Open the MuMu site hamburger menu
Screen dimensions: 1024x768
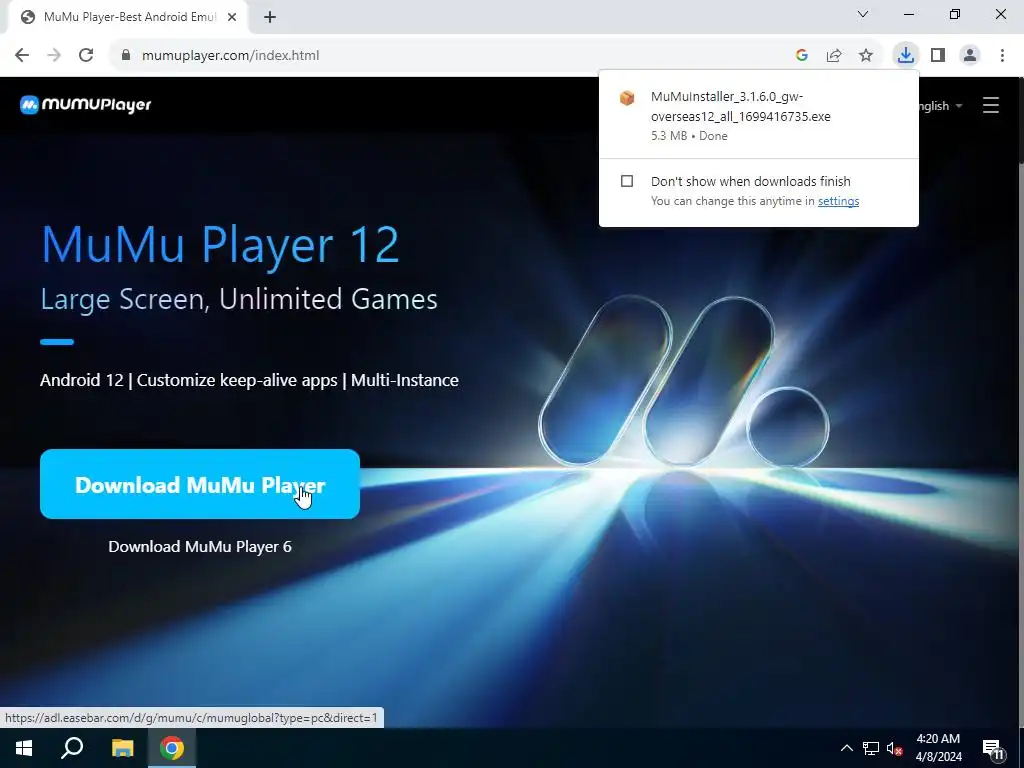pos(991,105)
